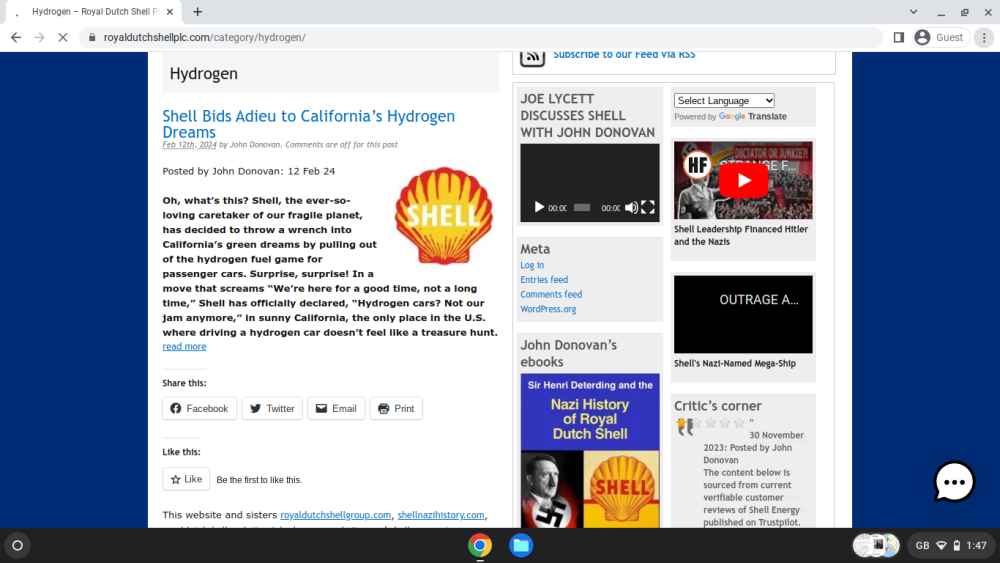Image resolution: width=1000 pixels, height=563 pixels.
Task: Open Chrome three-dot menu
Action: pos(984,38)
